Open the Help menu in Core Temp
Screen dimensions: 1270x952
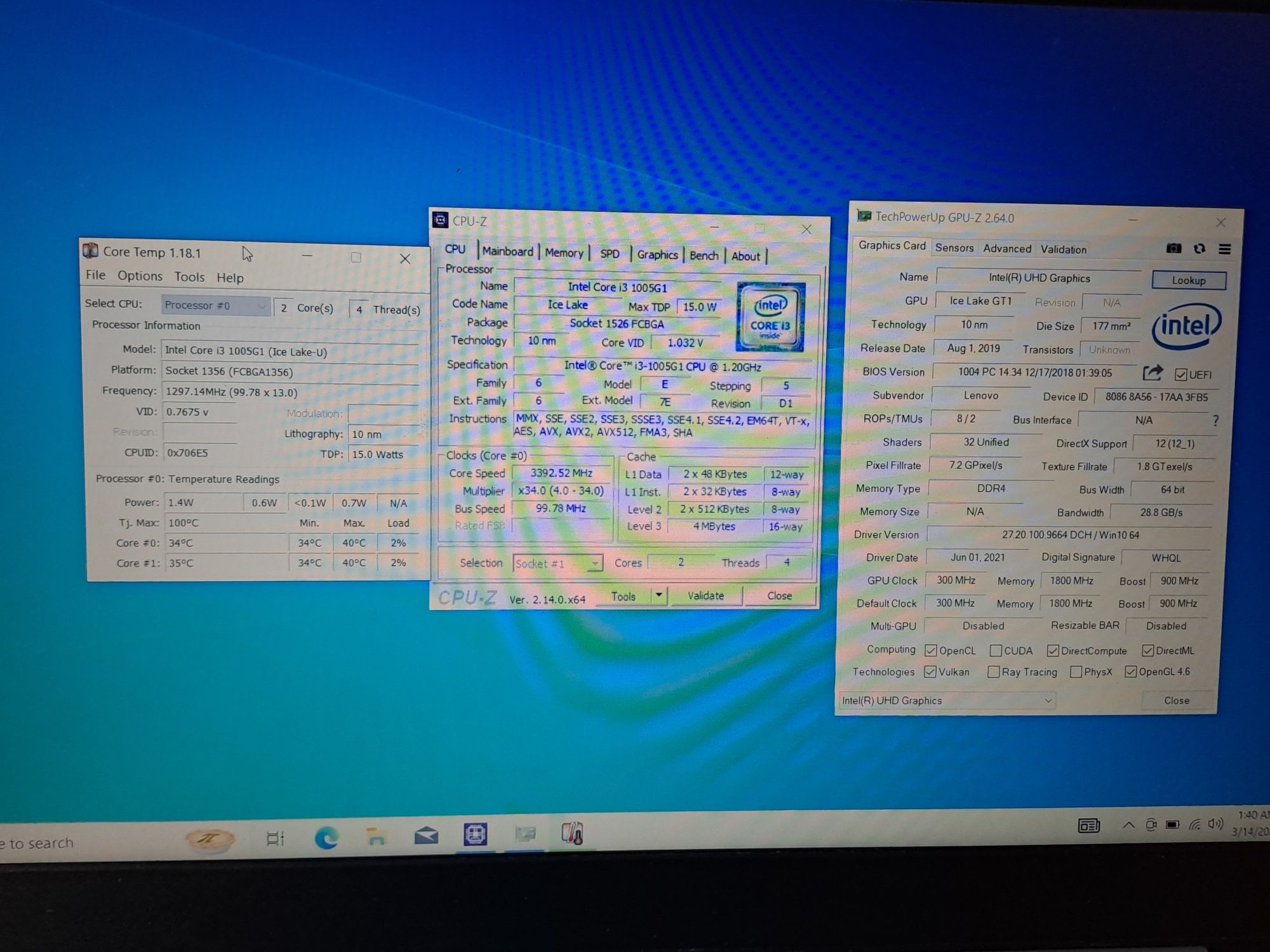(230, 278)
